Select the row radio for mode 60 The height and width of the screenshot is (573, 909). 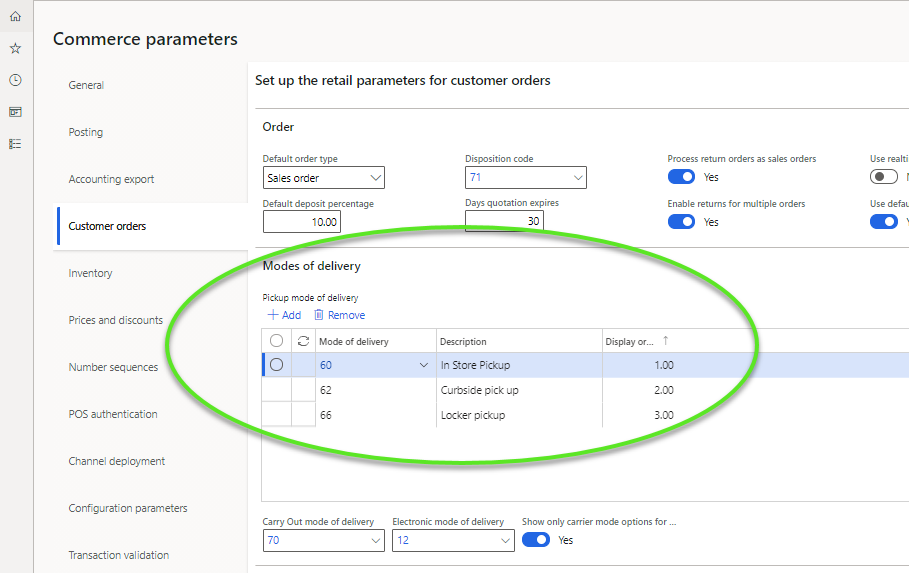click(277, 365)
